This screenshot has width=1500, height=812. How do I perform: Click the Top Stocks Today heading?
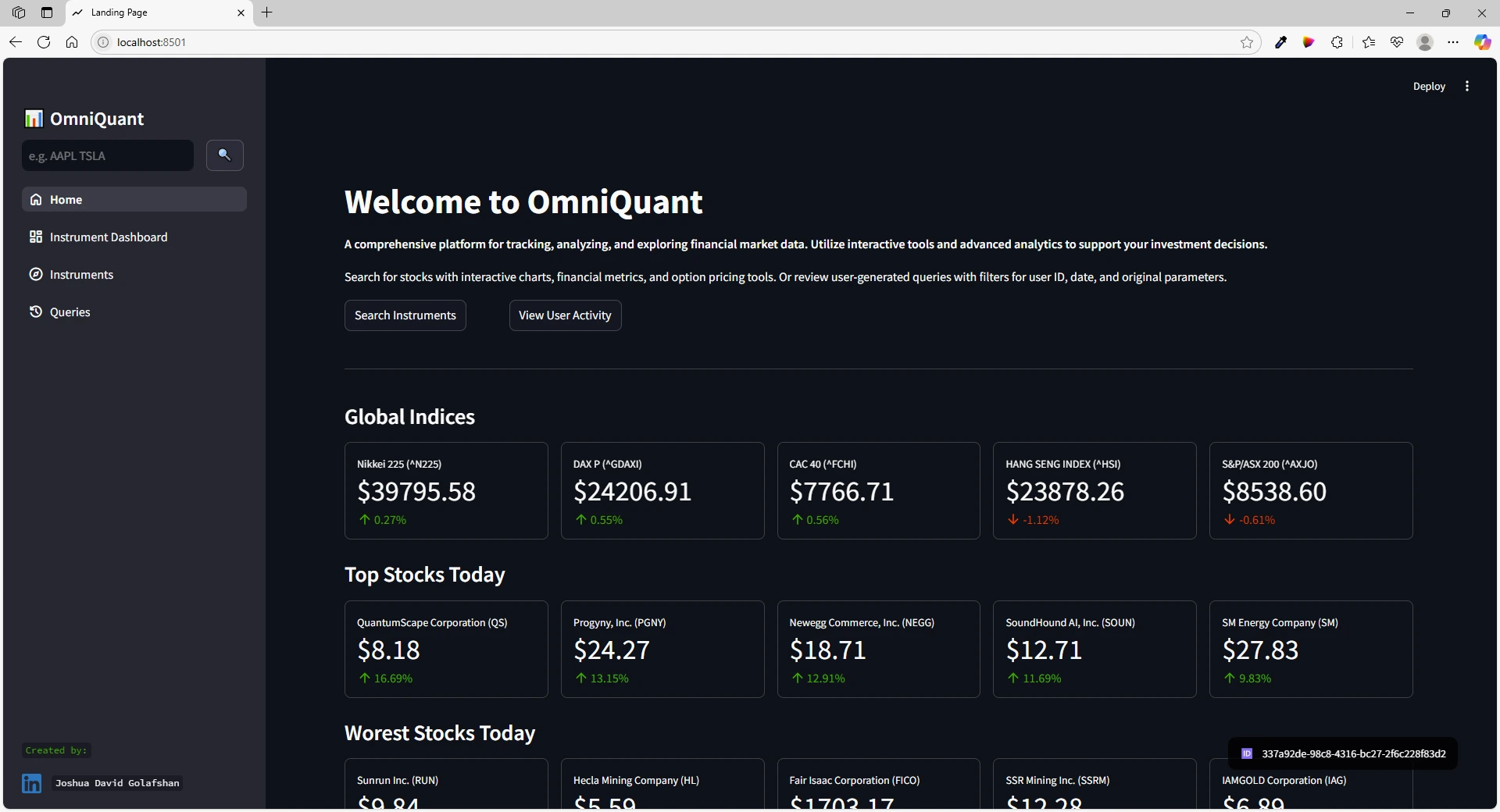pyautogui.click(x=425, y=575)
